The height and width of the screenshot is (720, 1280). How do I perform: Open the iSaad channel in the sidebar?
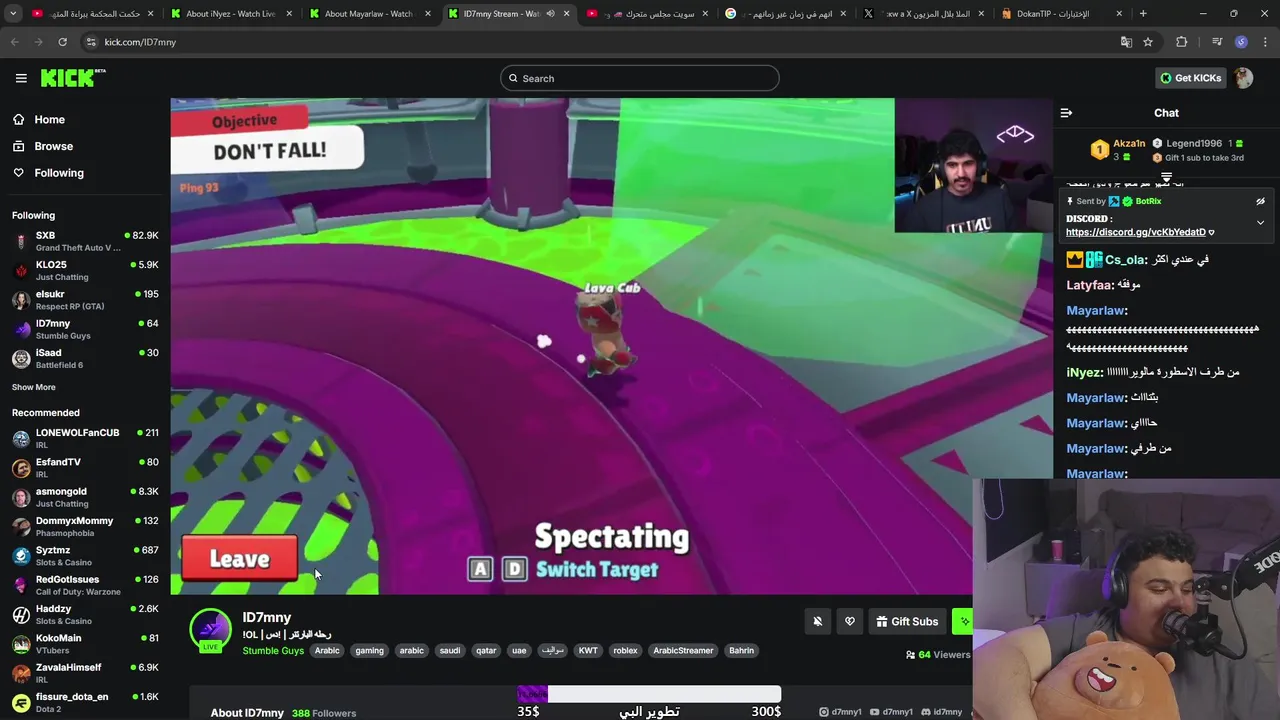85,358
